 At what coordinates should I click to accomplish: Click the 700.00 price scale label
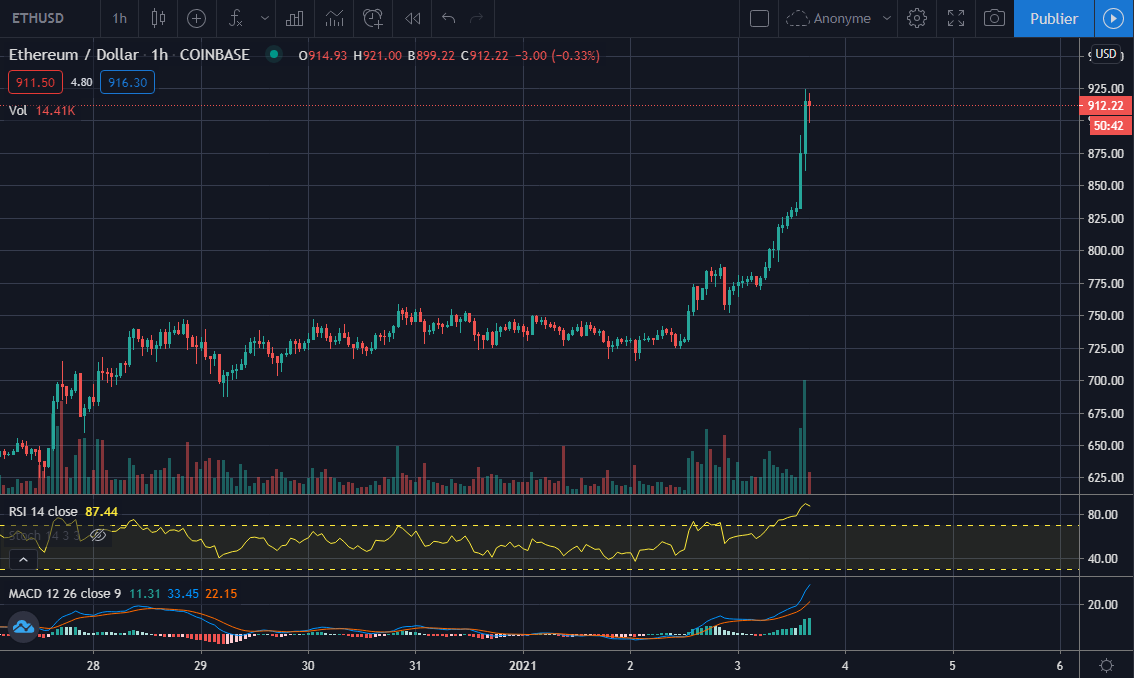(x=1106, y=381)
